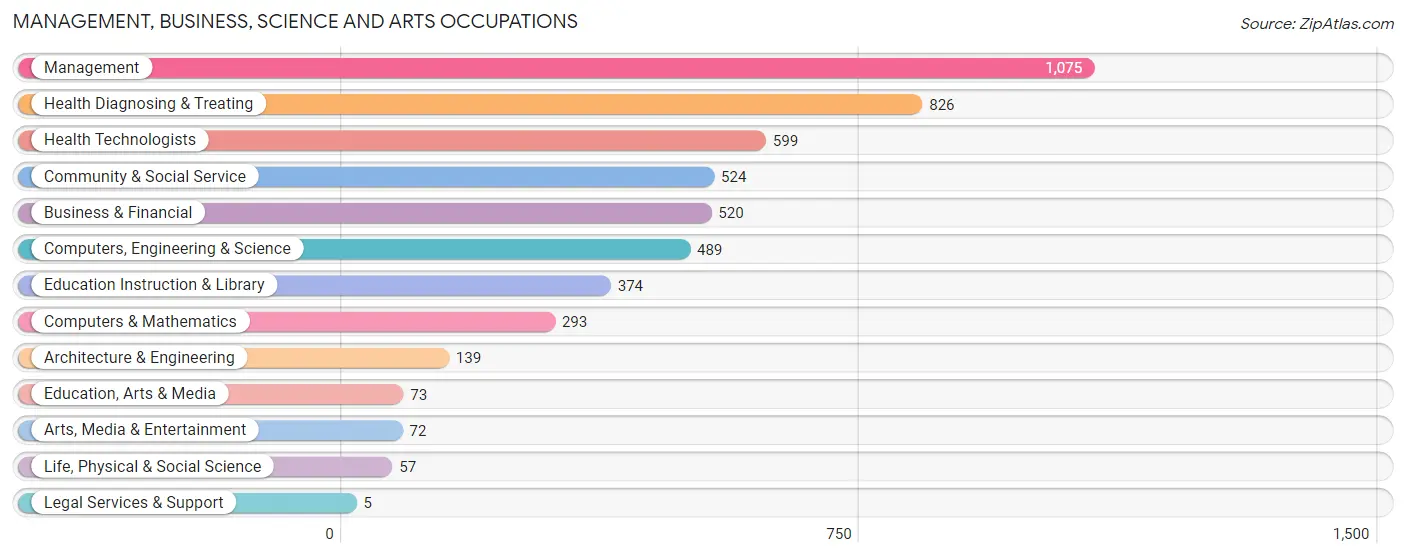Select the 750 axis tick label
The image size is (1406, 558).
839,534
